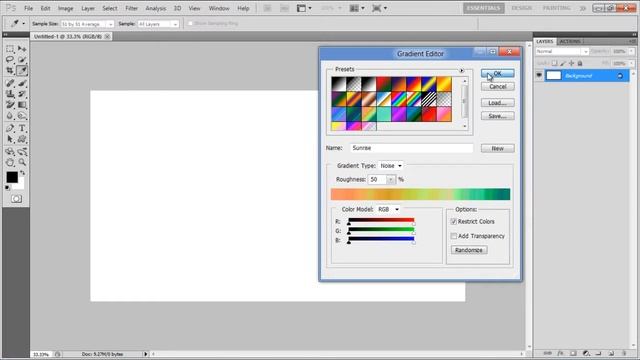This screenshot has height=360, width=640.
Task: Click the red R channel slider
Action: (381, 220)
